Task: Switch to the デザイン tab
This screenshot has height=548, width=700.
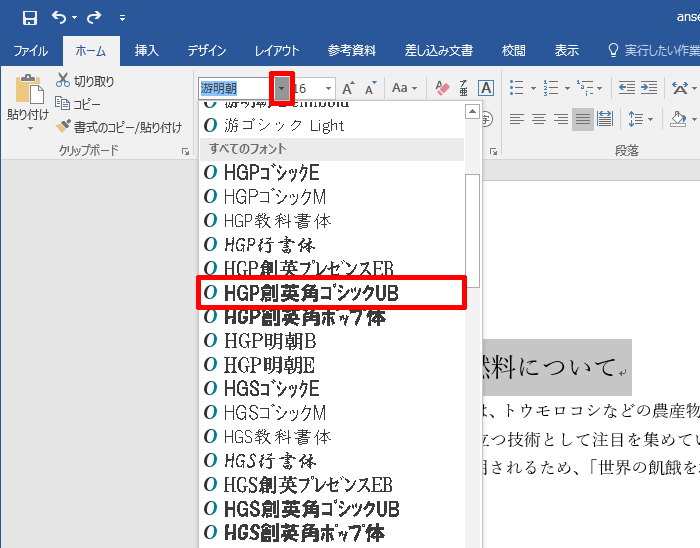Action: [x=207, y=51]
